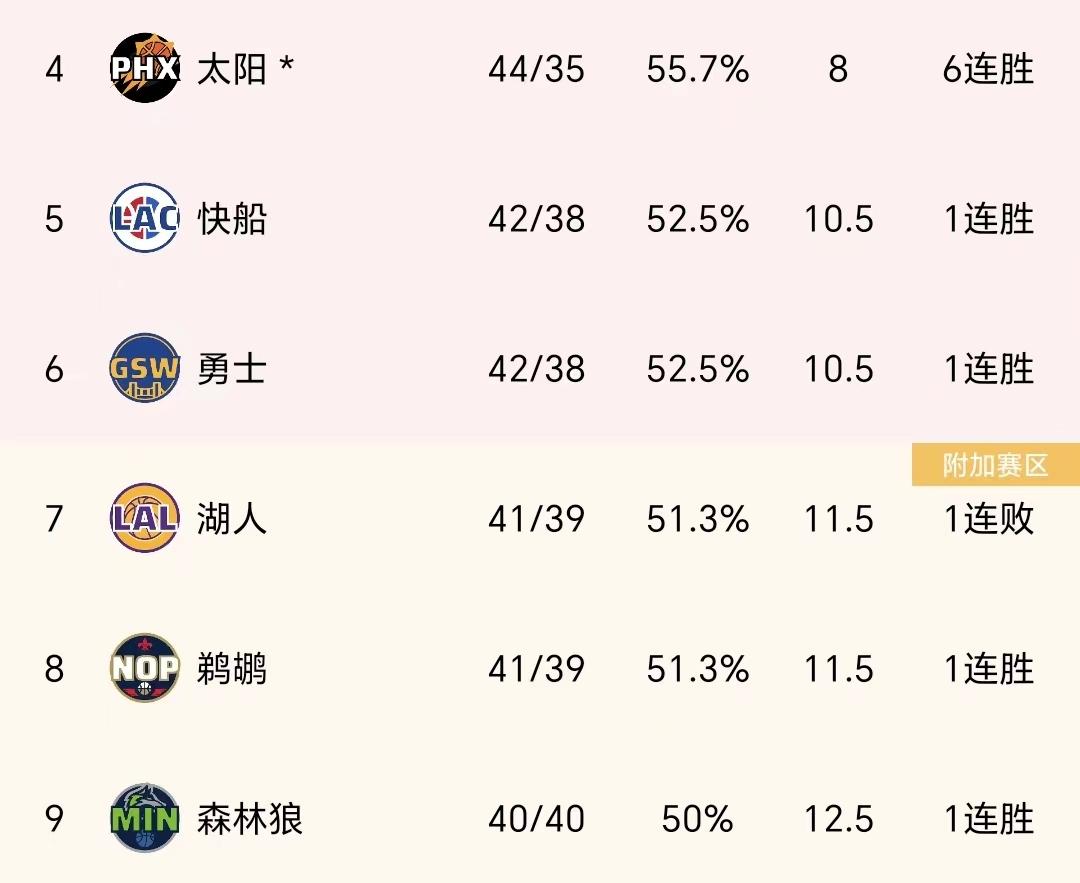
Task: Tap the Timberwolves 50% win rate
Action: 698,819
